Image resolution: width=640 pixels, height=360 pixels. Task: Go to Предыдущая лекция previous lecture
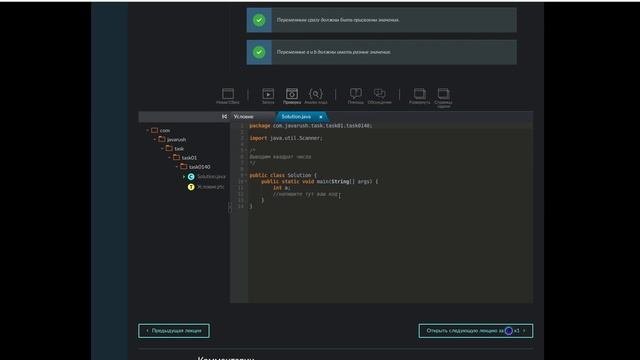tap(174, 331)
